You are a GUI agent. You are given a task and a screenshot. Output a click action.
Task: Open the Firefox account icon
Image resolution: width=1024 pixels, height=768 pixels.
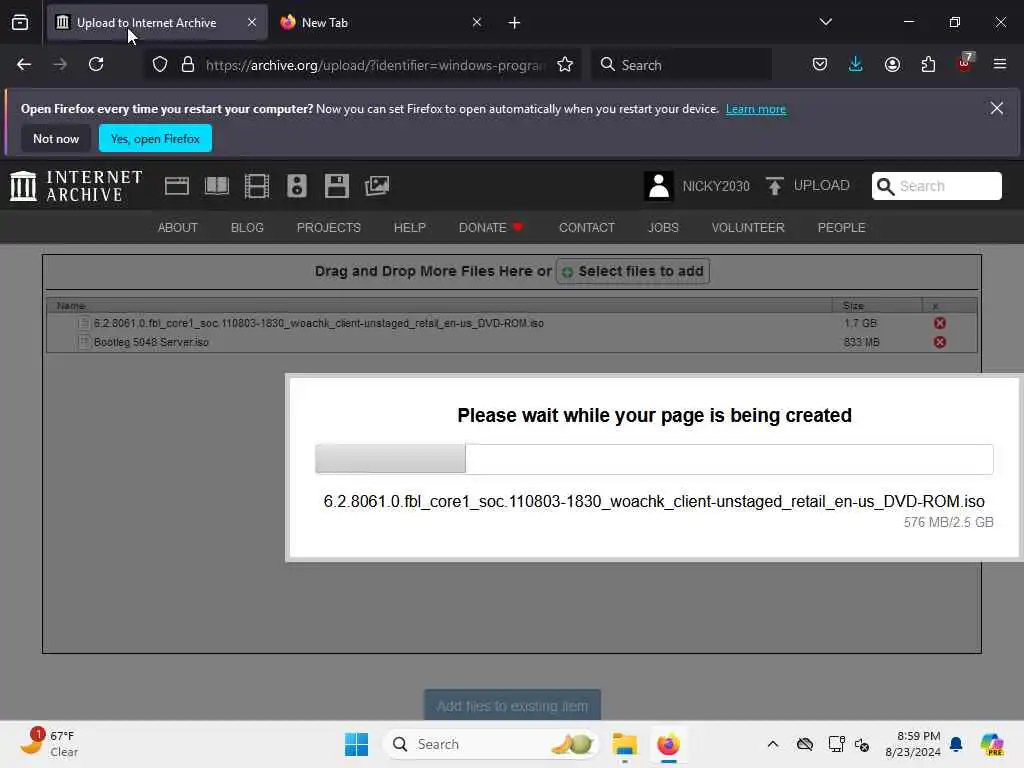pyautogui.click(x=892, y=65)
